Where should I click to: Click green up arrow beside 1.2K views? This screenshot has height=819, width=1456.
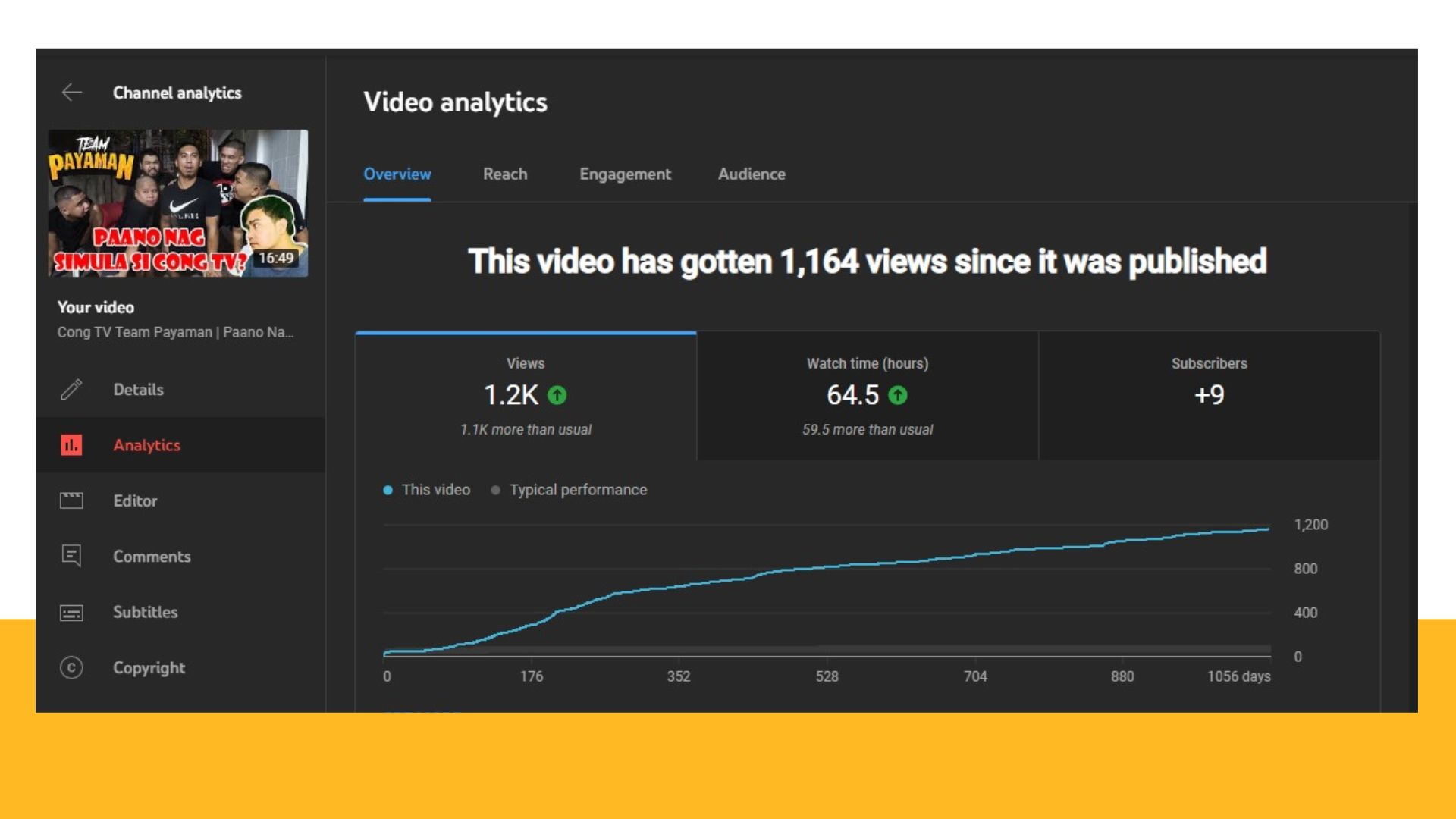point(557,395)
